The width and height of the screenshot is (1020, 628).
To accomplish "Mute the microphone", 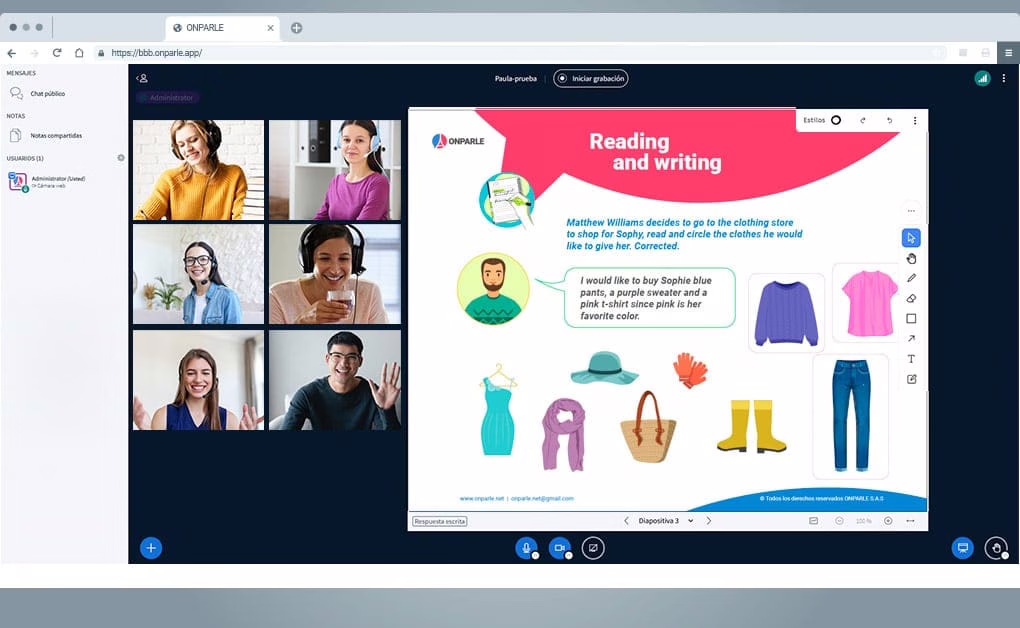I will point(527,548).
